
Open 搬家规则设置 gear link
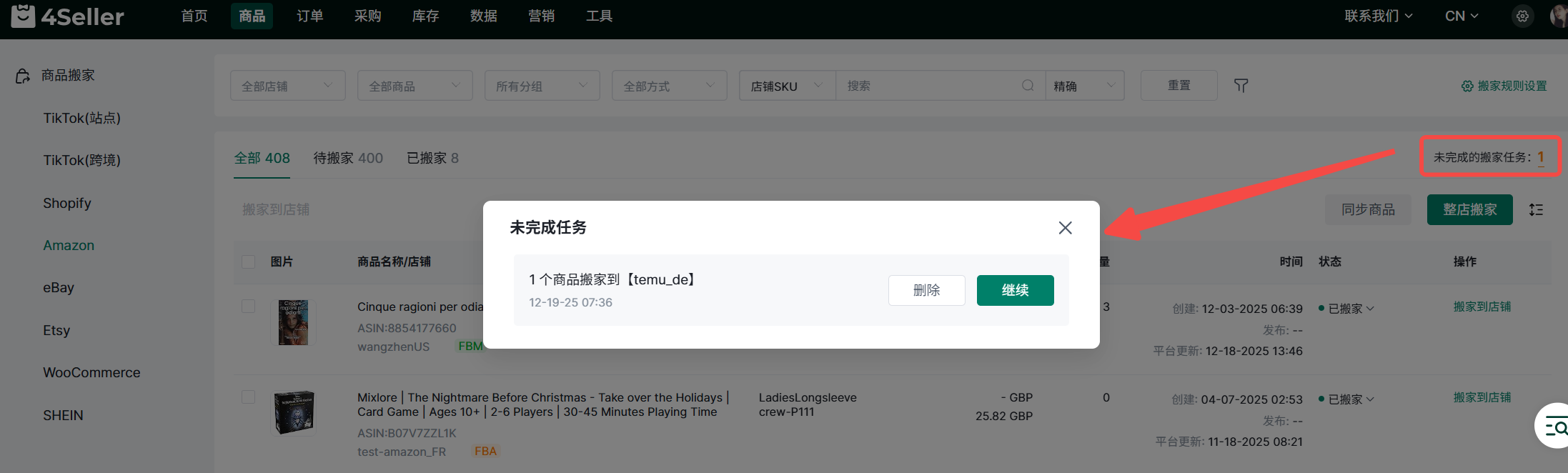click(x=1504, y=86)
